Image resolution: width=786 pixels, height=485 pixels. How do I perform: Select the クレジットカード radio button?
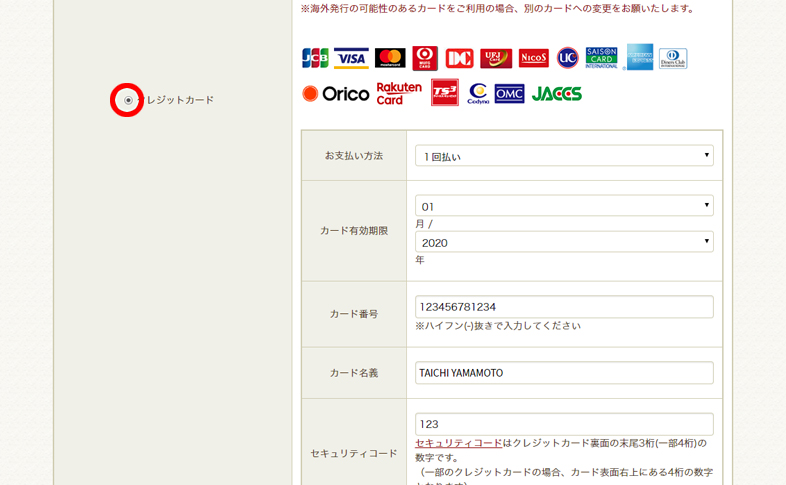[x=128, y=100]
